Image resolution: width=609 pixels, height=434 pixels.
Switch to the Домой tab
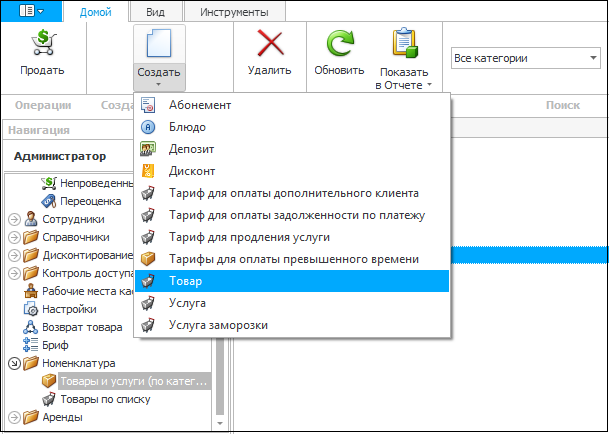point(96,12)
